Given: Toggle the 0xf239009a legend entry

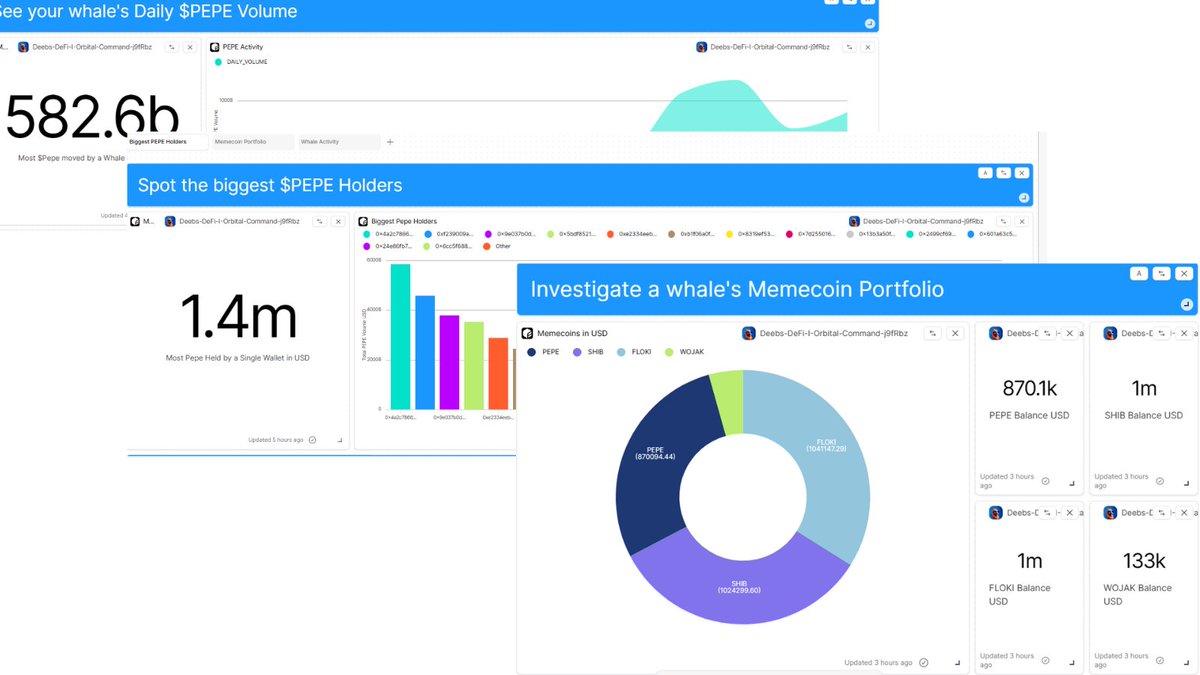Looking at the screenshot, I should (x=449, y=234).
